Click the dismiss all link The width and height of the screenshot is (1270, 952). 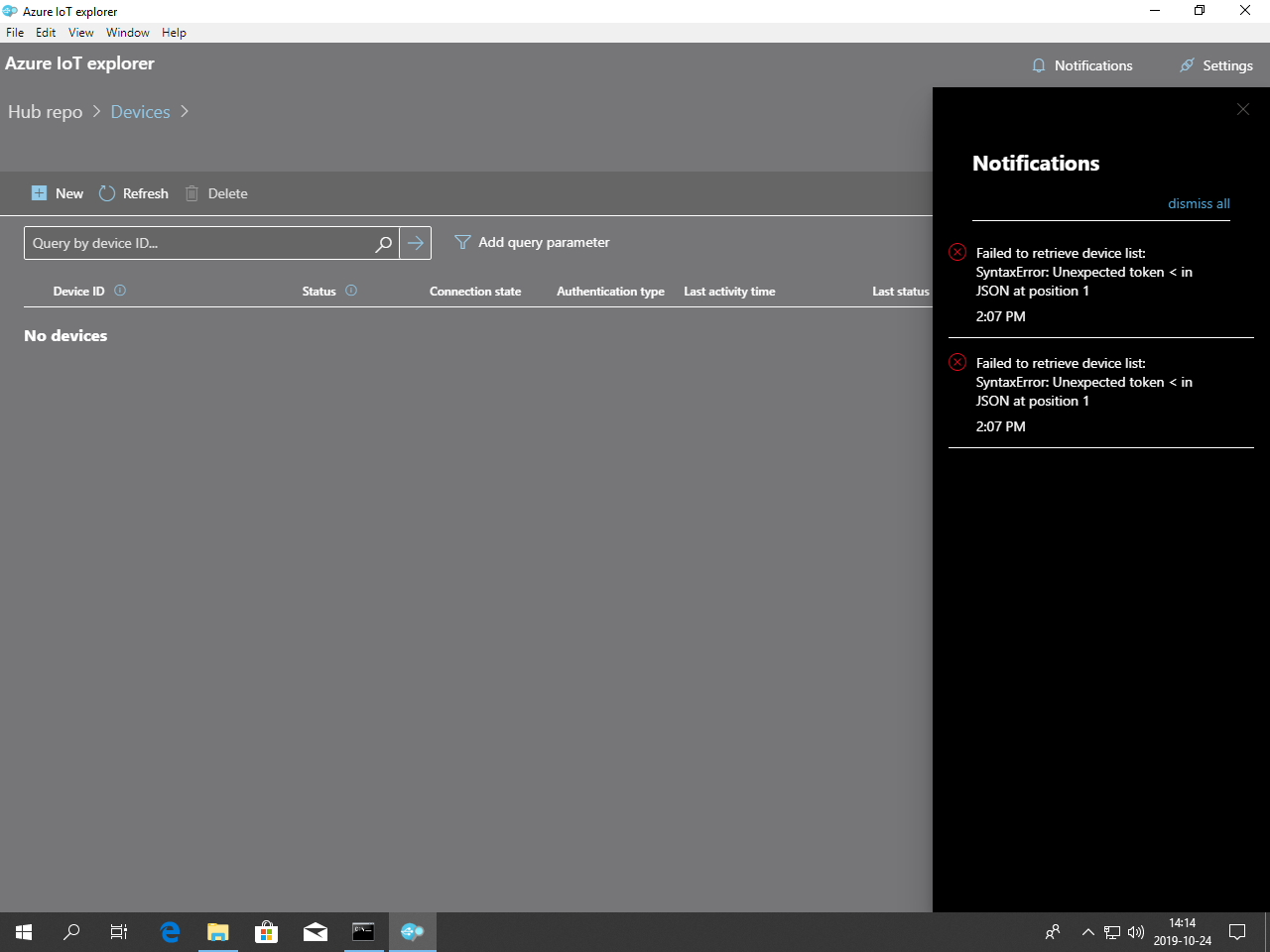point(1198,203)
